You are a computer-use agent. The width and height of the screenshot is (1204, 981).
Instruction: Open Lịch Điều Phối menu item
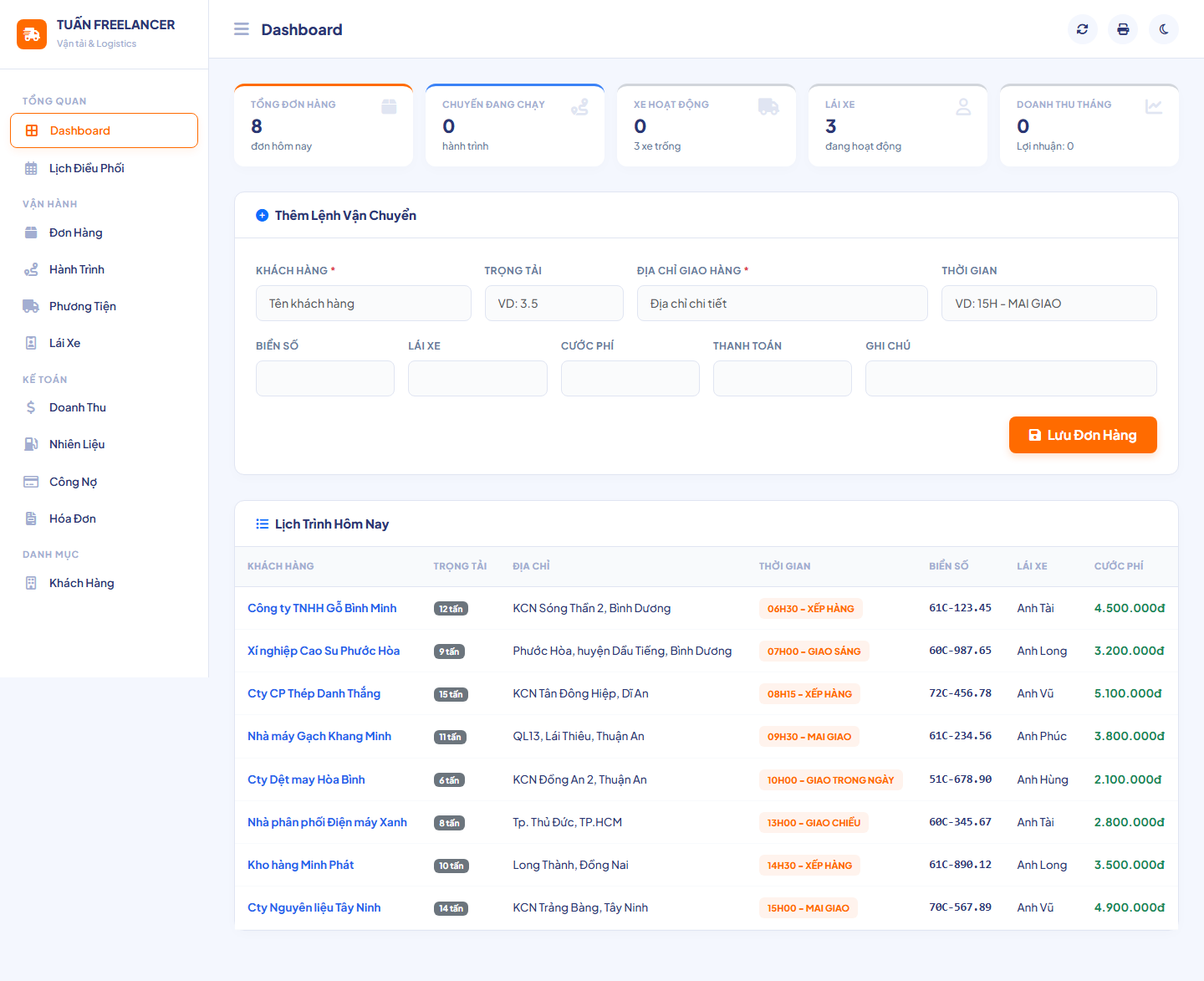click(104, 168)
